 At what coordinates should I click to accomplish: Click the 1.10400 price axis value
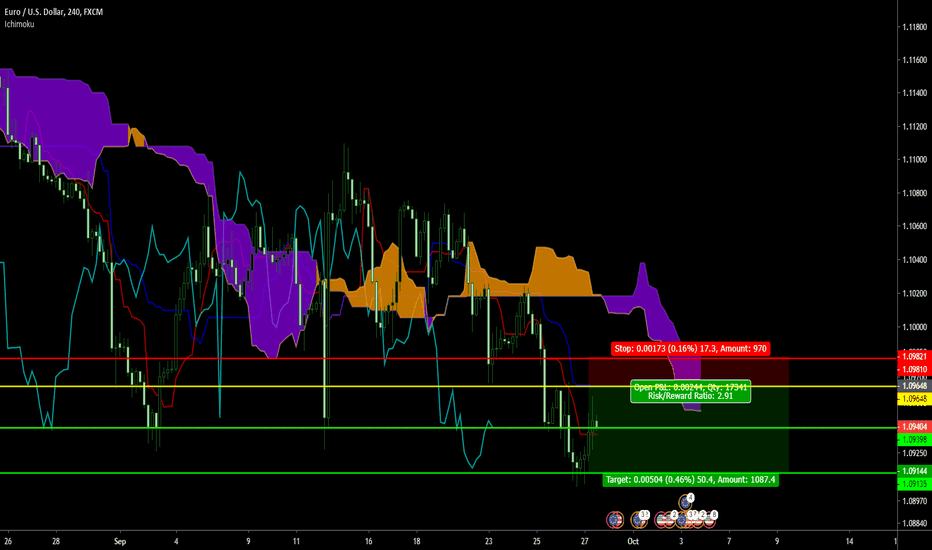point(914,260)
